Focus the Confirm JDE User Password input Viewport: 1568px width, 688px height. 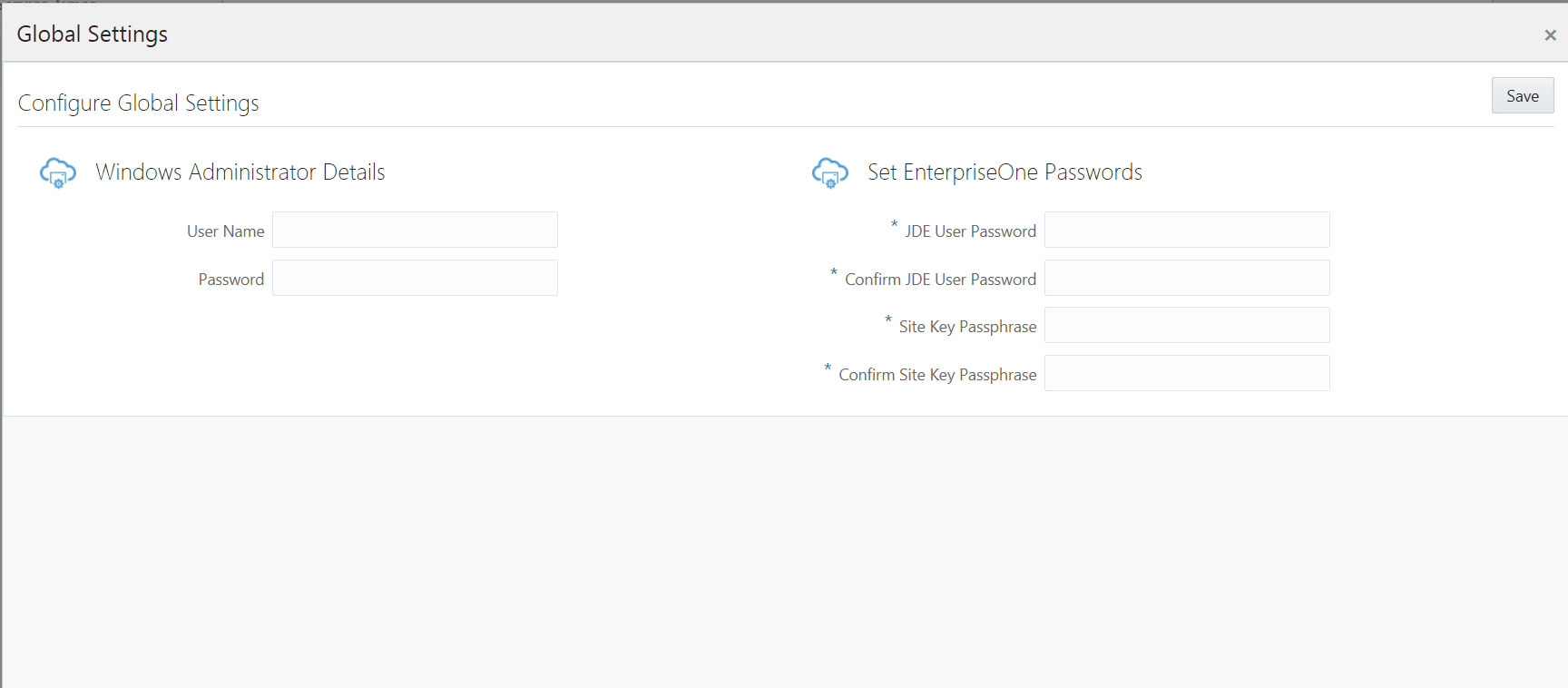tap(1186, 278)
